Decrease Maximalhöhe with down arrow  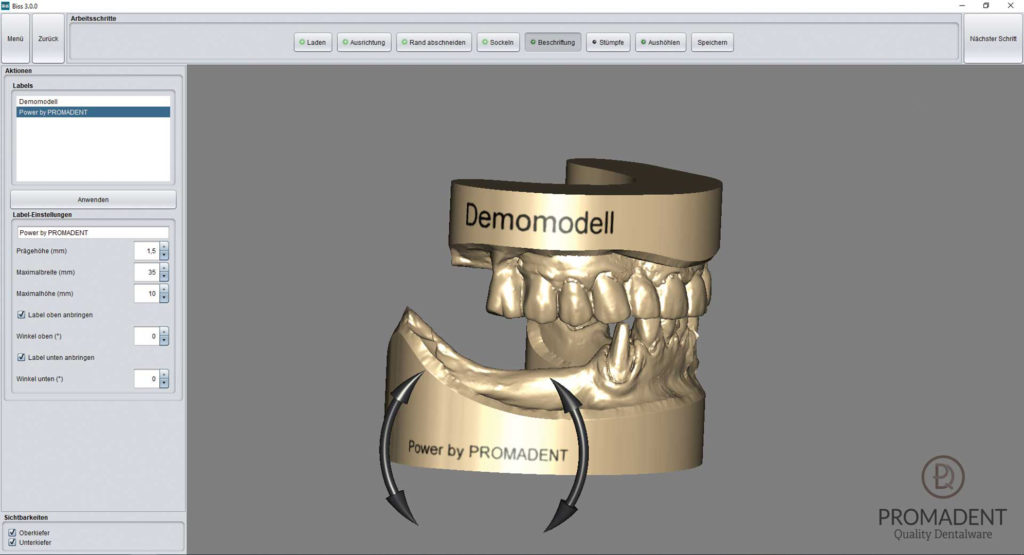[x=164, y=298]
